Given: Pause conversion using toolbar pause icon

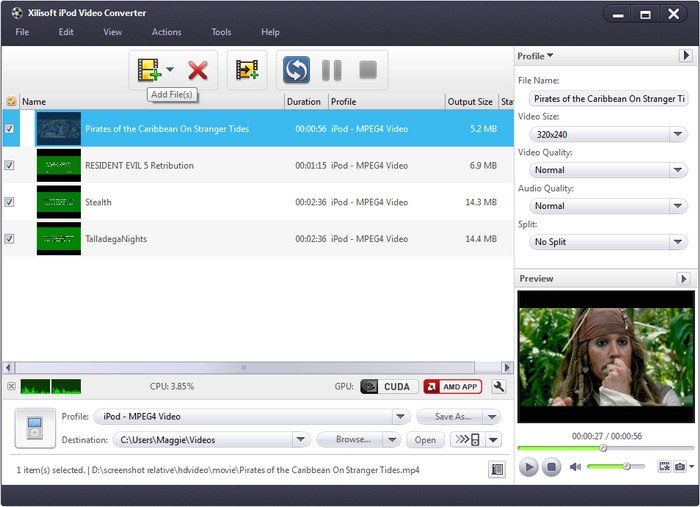Looking at the screenshot, I should click(332, 70).
